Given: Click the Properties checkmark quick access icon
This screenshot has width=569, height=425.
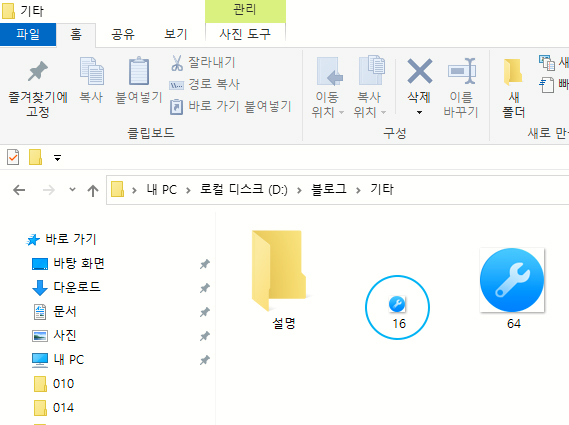Looking at the screenshot, I should (13, 157).
